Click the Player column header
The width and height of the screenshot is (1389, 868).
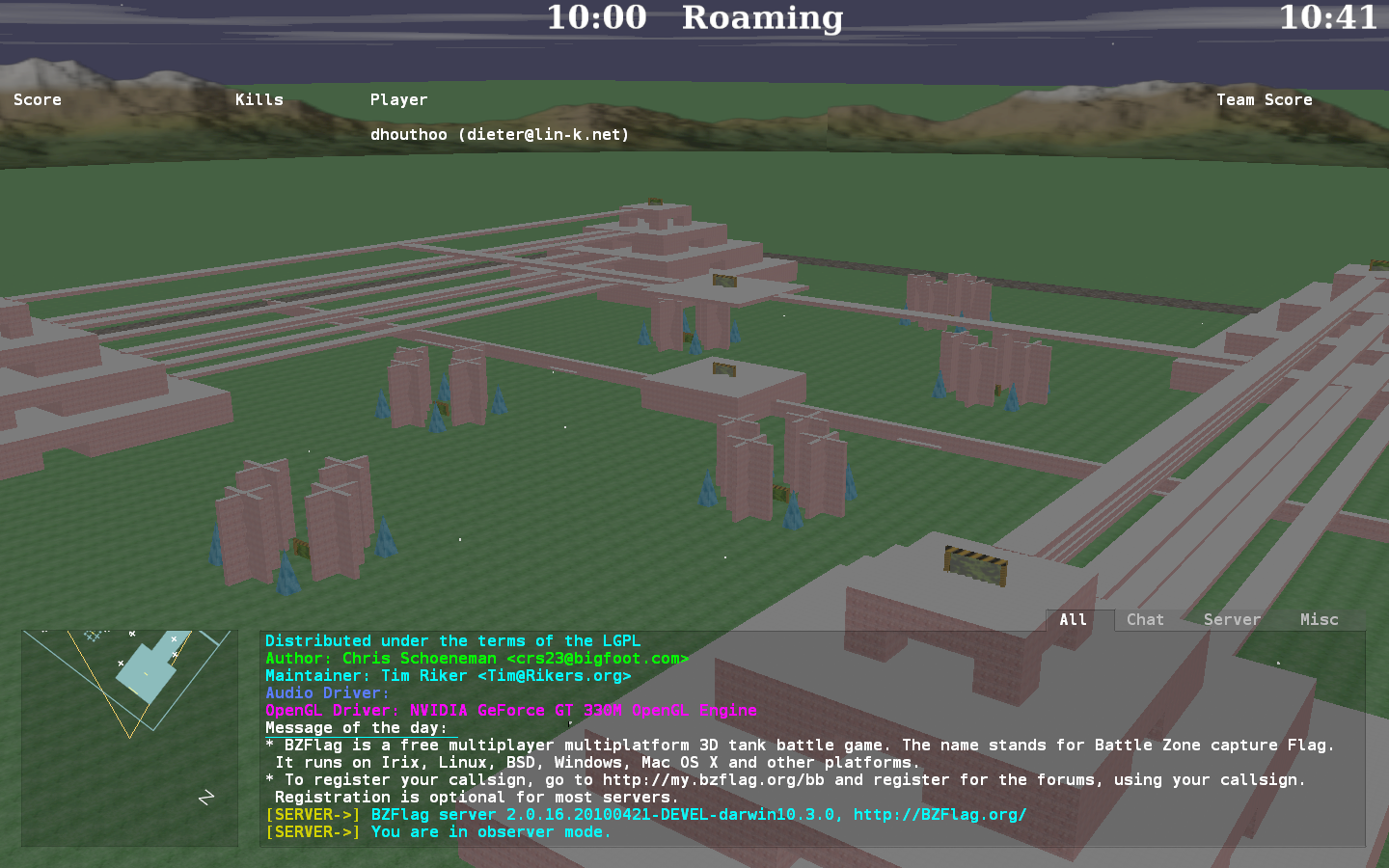click(x=398, y=99)
